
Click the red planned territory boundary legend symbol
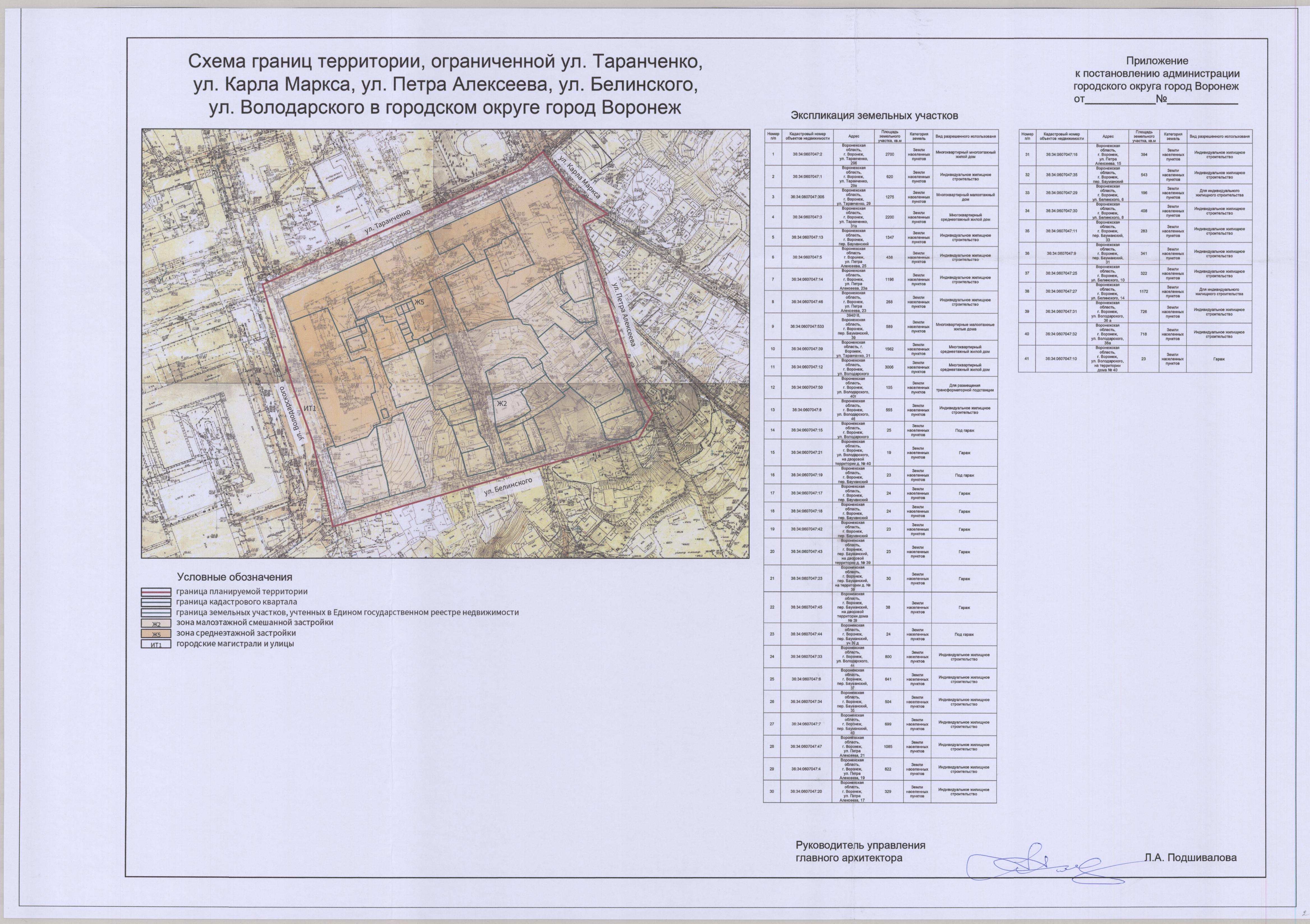(156, 592)
